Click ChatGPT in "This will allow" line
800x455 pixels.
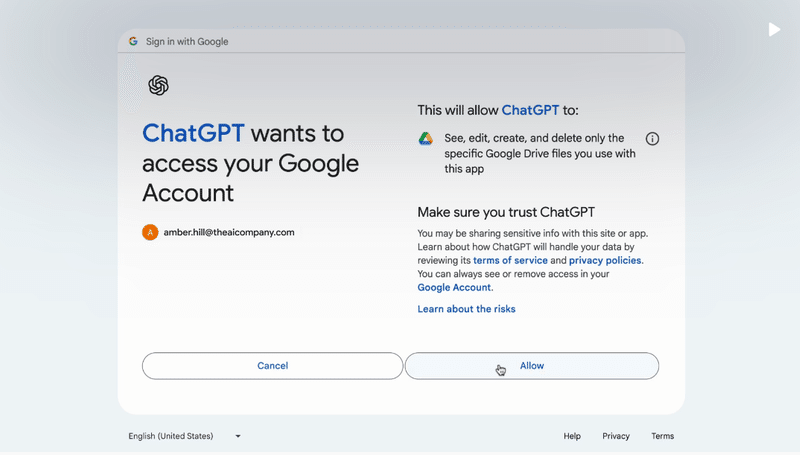point(530,110)
